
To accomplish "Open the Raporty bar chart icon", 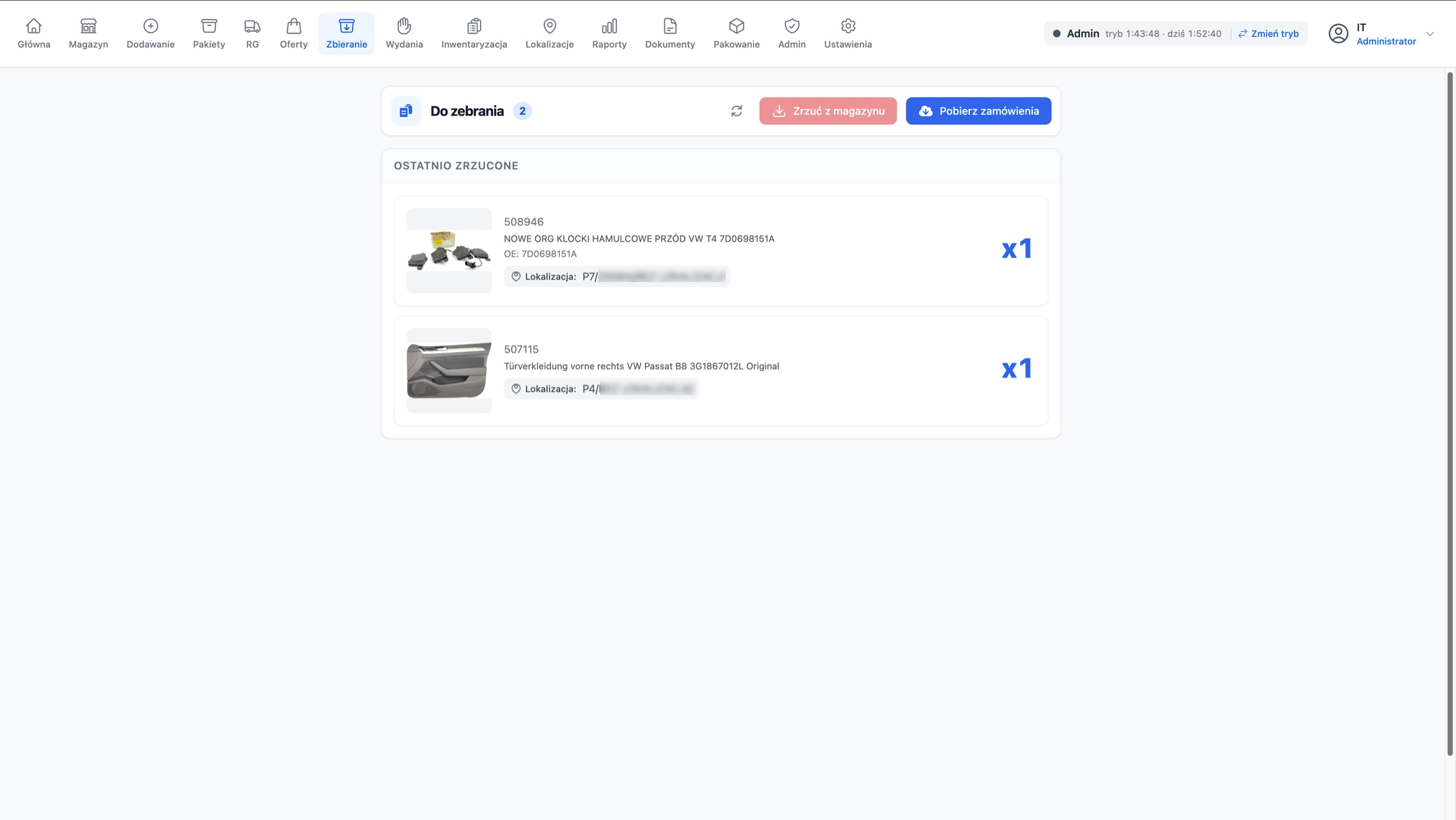I will [x=609, y=26].
